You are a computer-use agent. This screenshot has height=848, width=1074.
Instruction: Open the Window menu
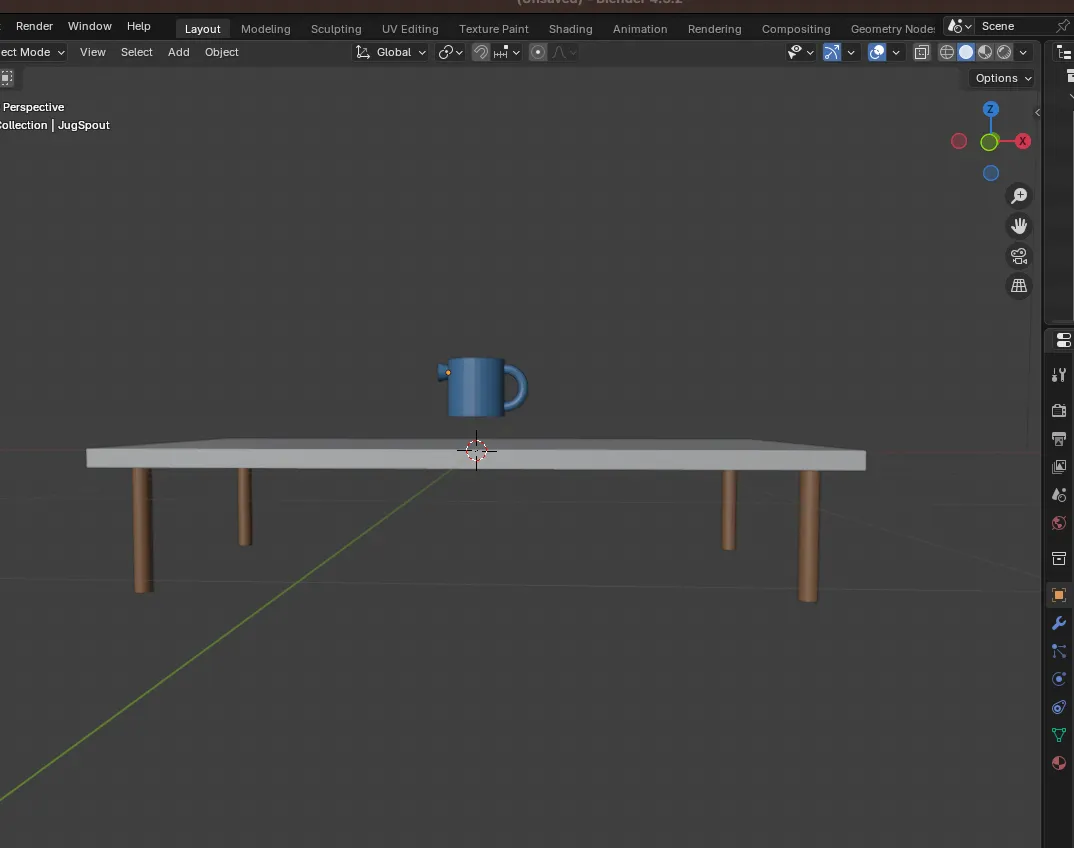pos(89,26)
